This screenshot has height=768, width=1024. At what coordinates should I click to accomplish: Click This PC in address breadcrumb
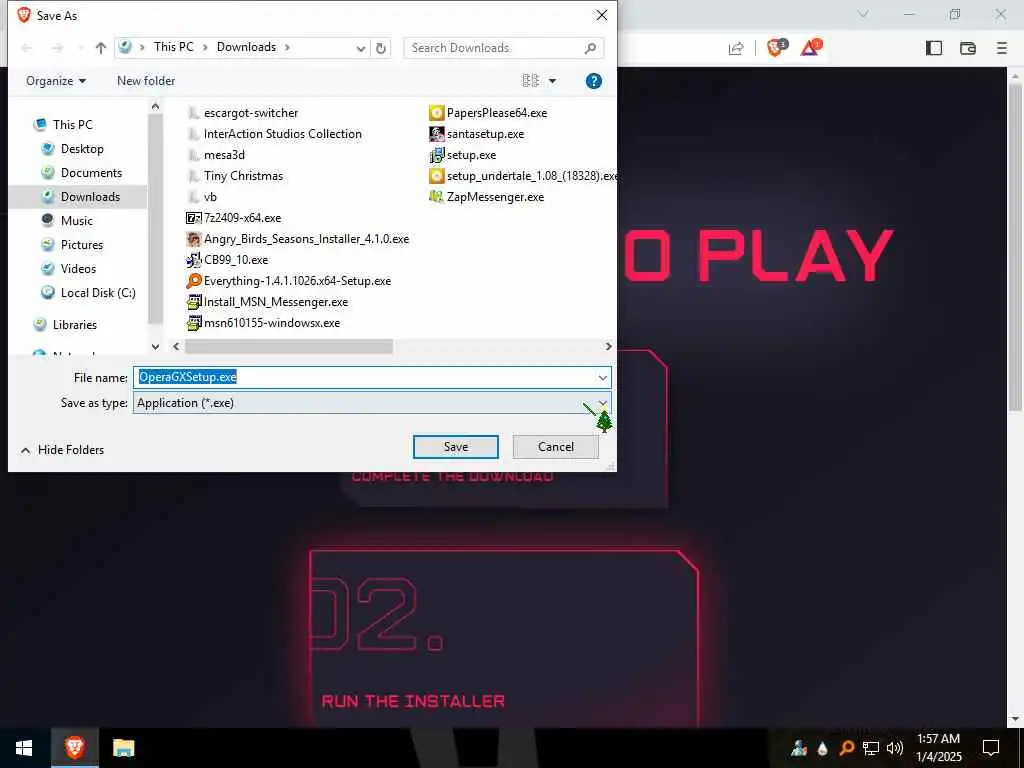point(174,47)
